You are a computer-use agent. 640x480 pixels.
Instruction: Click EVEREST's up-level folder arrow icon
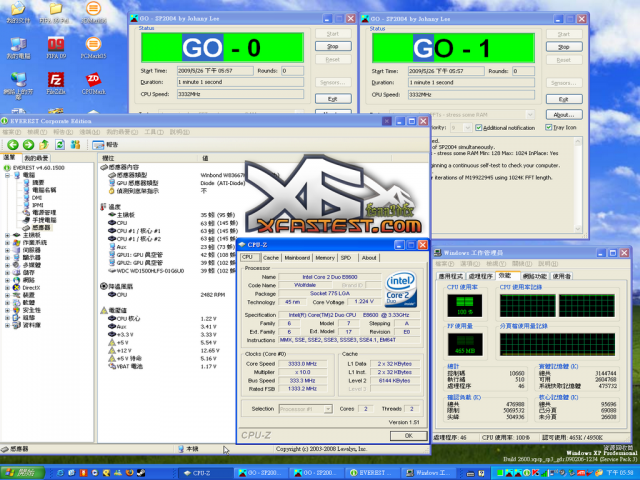point(44,144)
